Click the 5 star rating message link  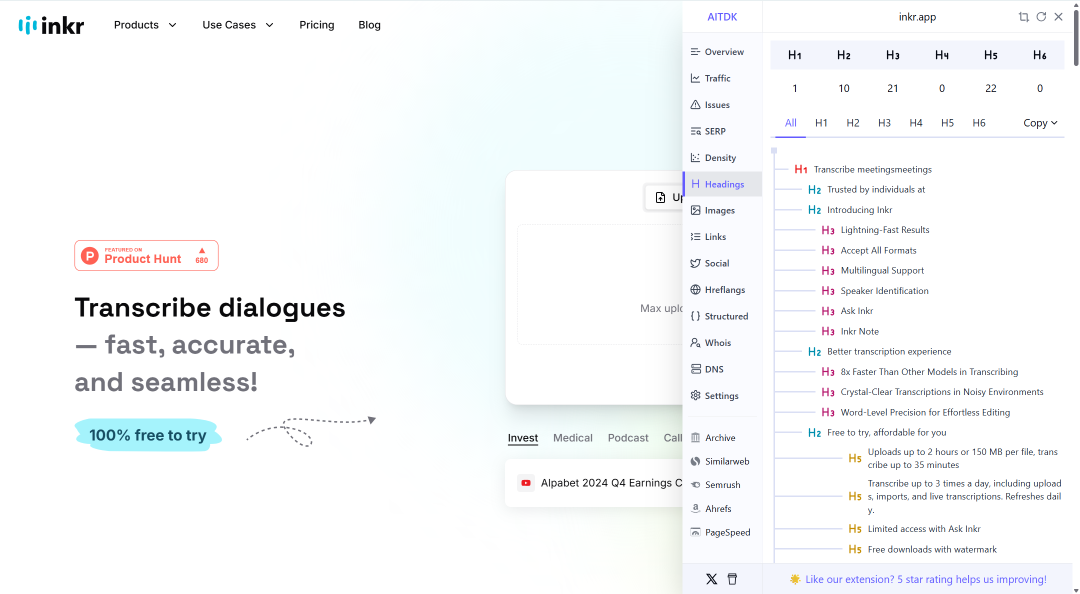tap(926, 580)
